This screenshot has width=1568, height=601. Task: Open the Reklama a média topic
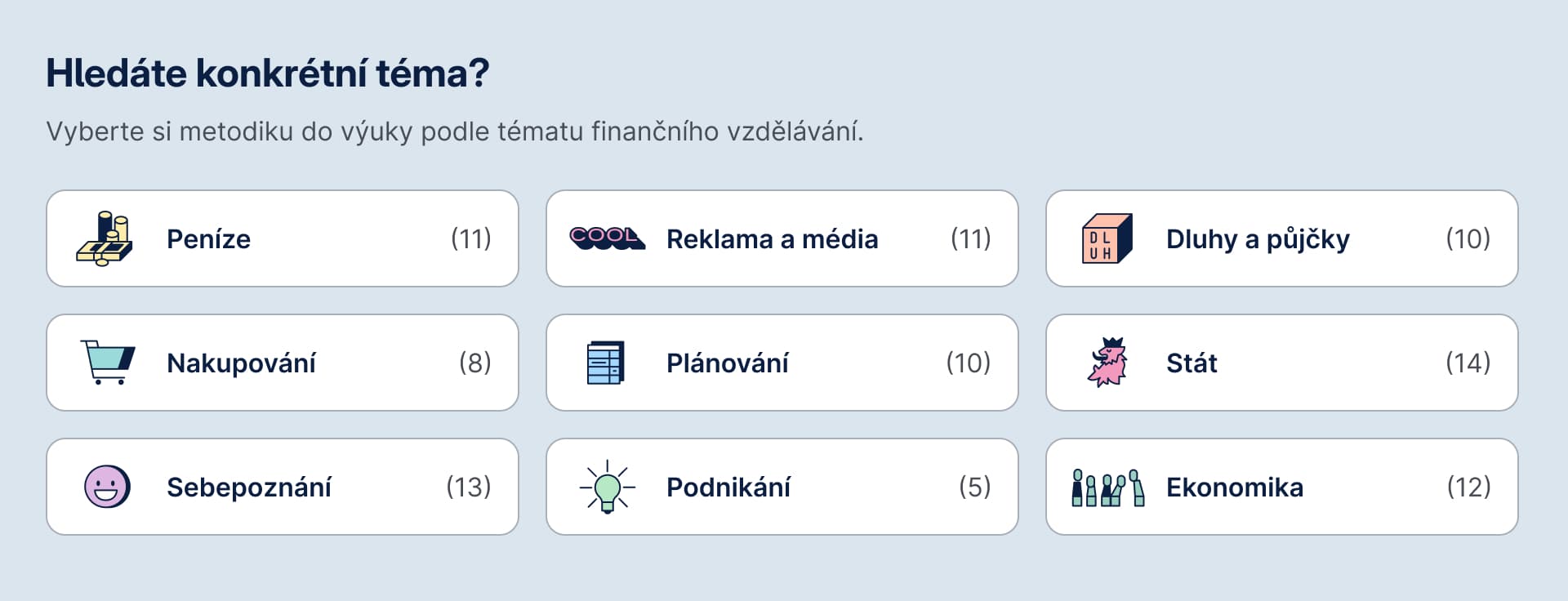click(772, 239)
